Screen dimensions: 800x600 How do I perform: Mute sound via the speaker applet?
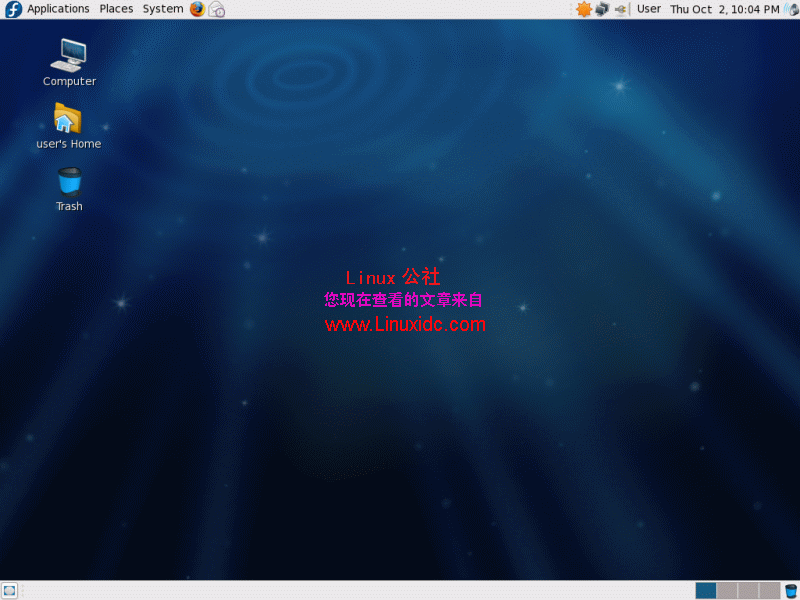coord(789,9)
